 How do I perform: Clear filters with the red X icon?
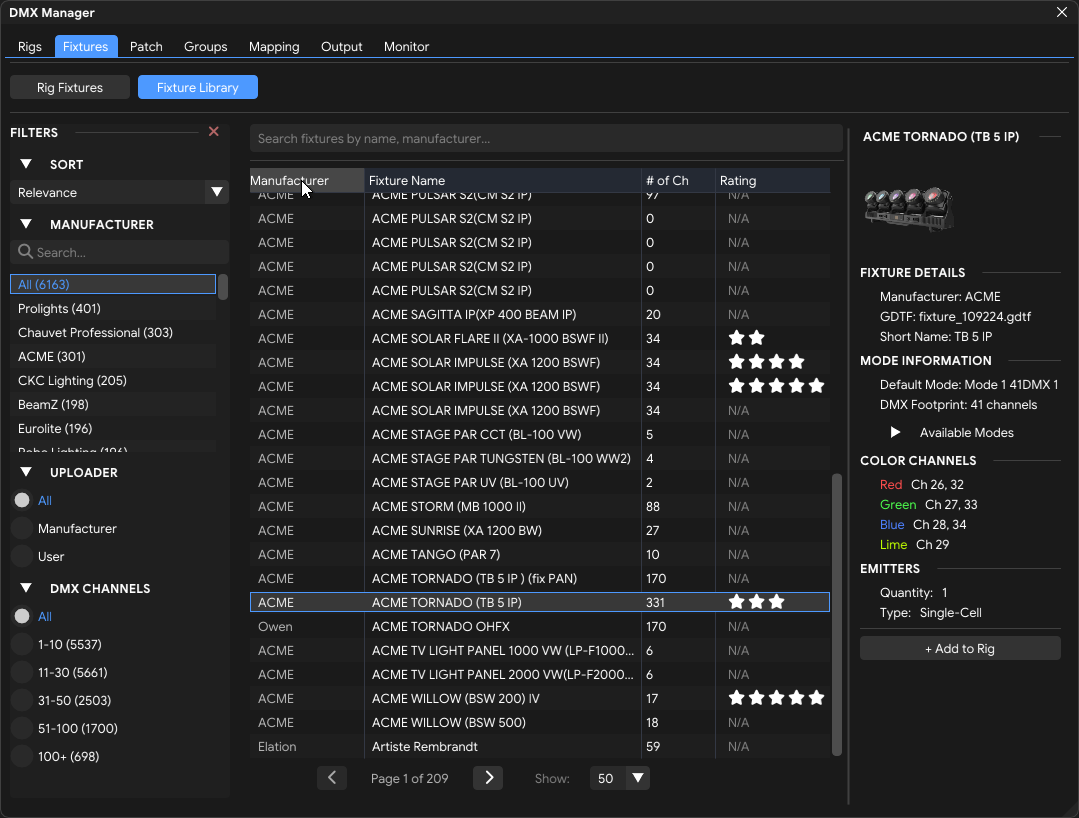[x=213, y=131]
